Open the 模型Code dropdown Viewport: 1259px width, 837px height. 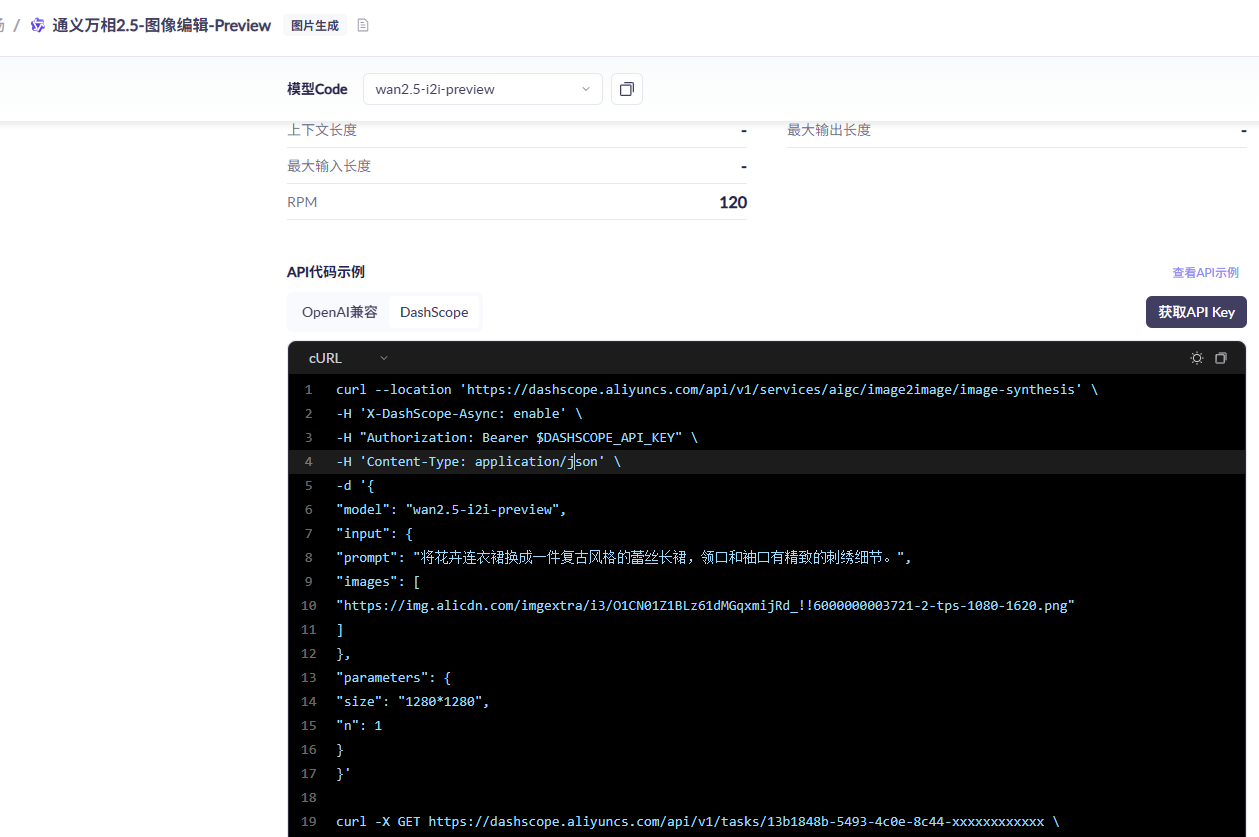tap(482, 89)
